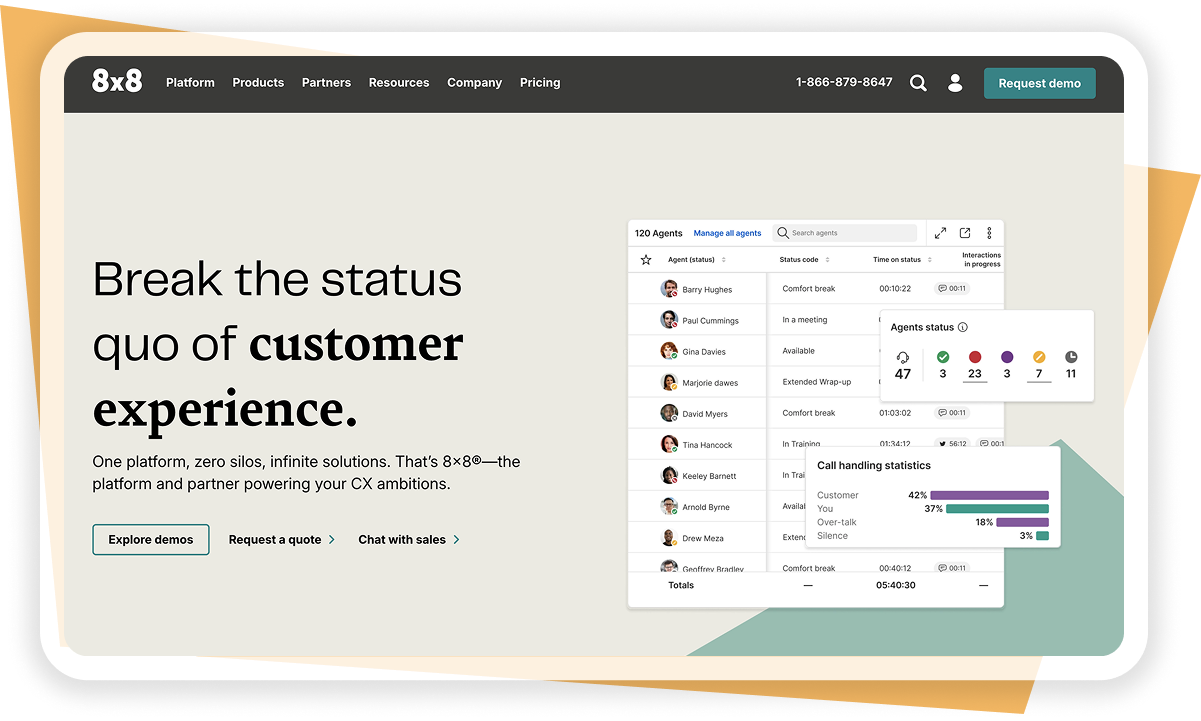
Task: Sort by Time on status column arrows
Action: pos(929,260)
